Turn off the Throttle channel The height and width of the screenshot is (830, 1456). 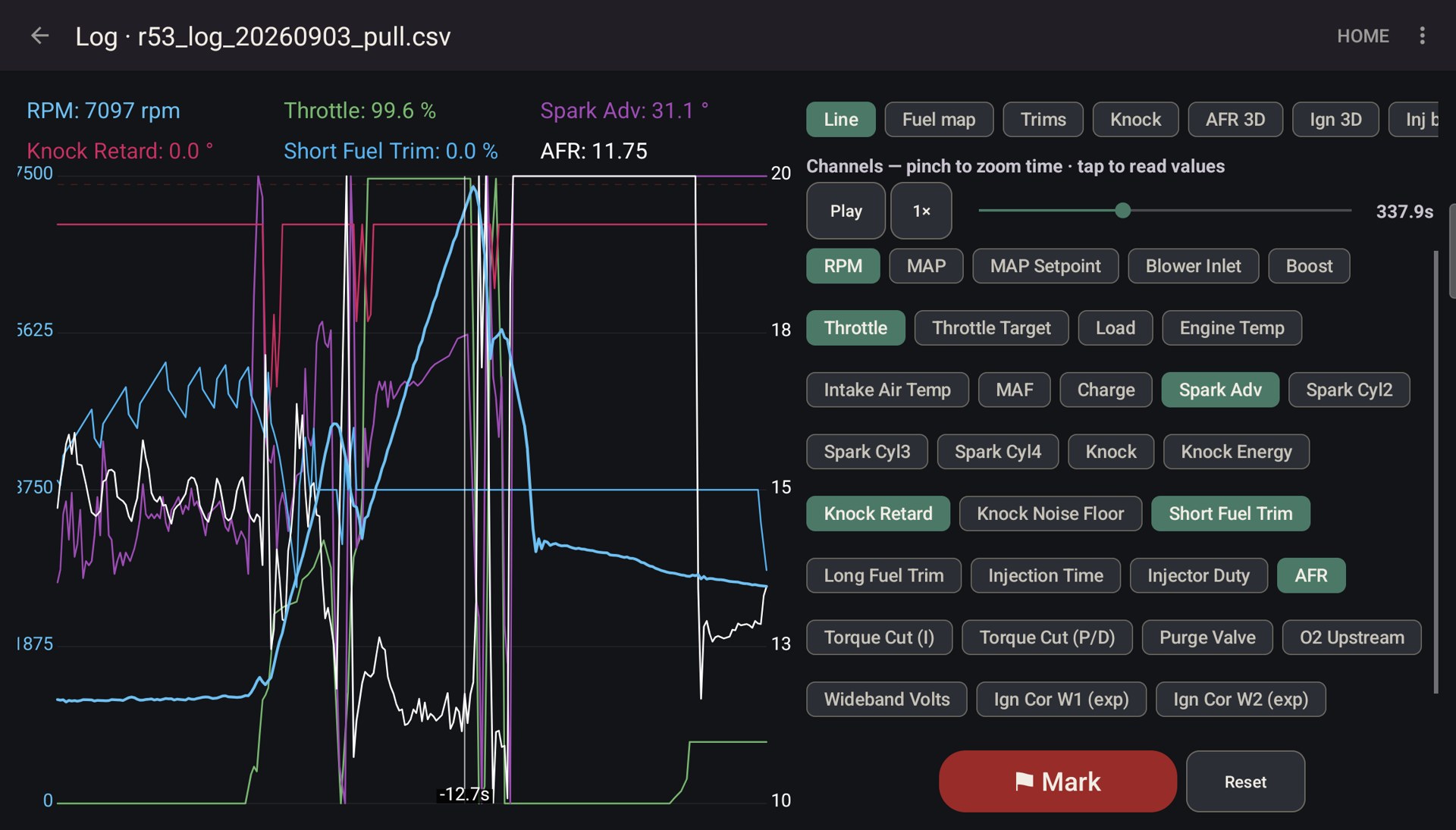pyautogui.click(x=855, y=328)
